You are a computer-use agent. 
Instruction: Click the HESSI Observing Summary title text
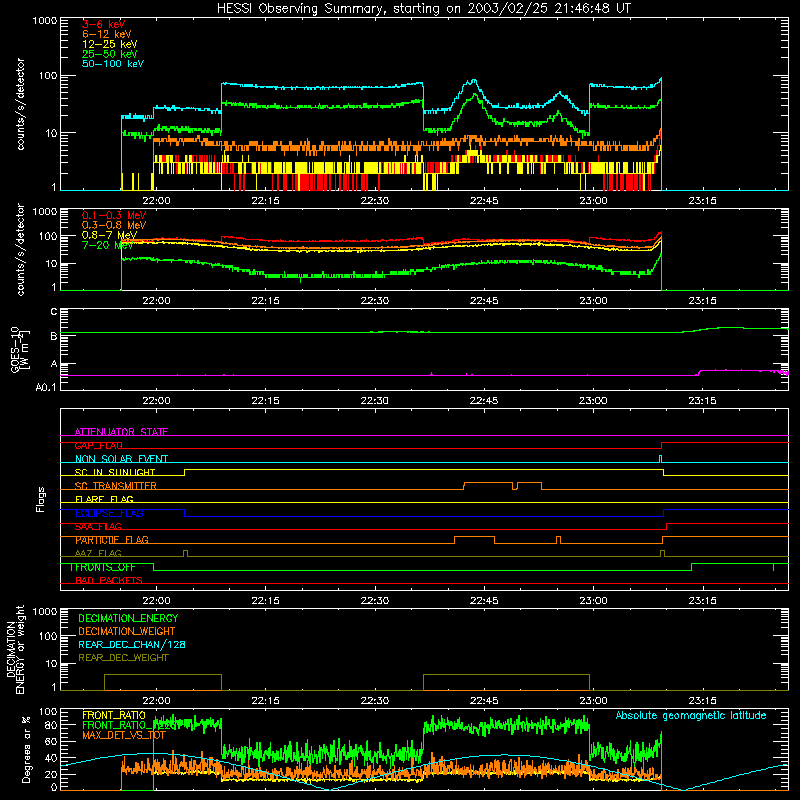click(423, 9)
